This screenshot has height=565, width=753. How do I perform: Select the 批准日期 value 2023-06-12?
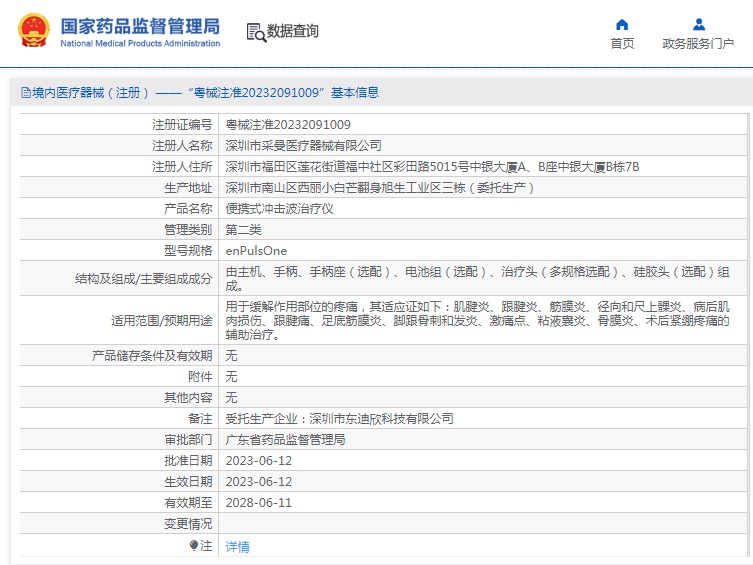259,461
